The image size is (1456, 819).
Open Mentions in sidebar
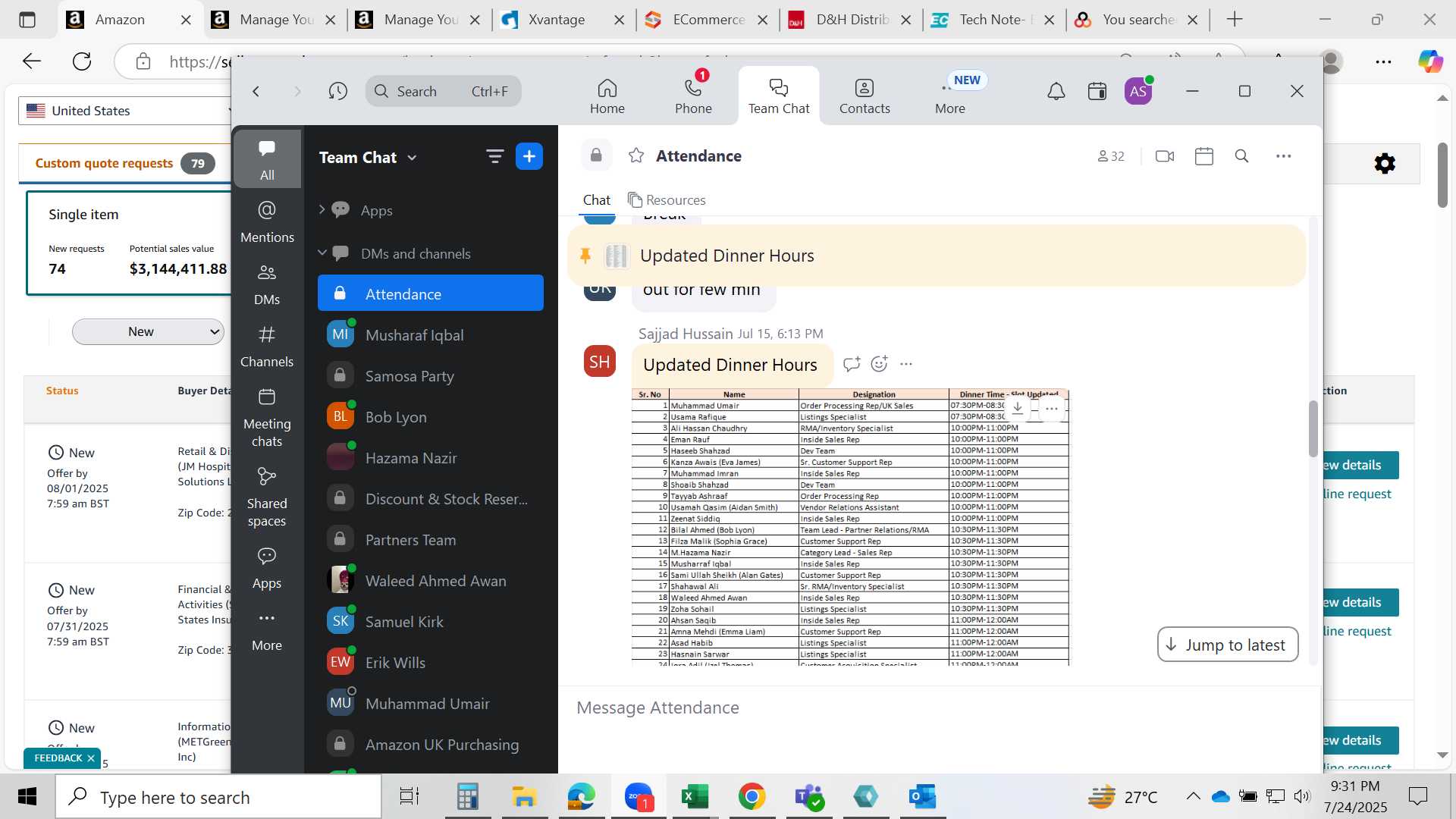click(x=267, y=222)
